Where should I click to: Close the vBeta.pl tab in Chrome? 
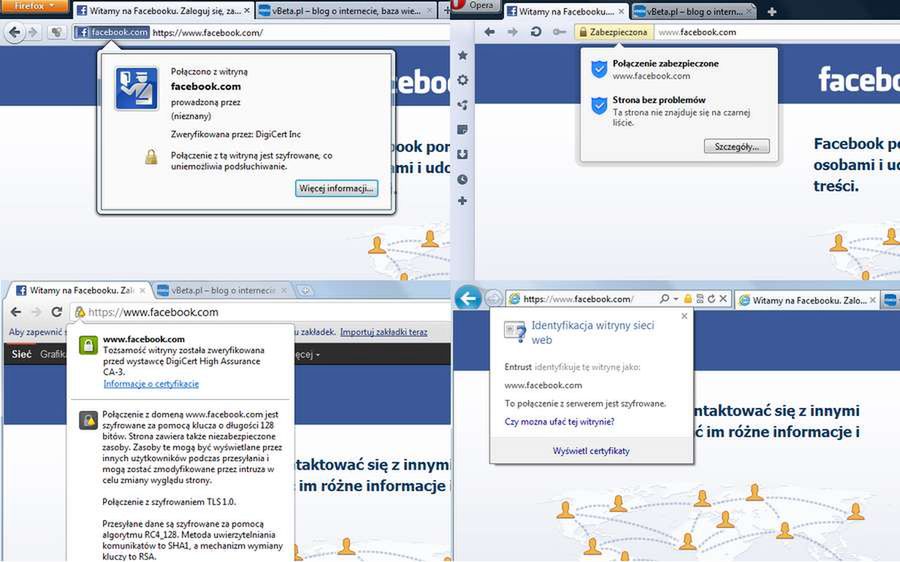tap(283, 290)
